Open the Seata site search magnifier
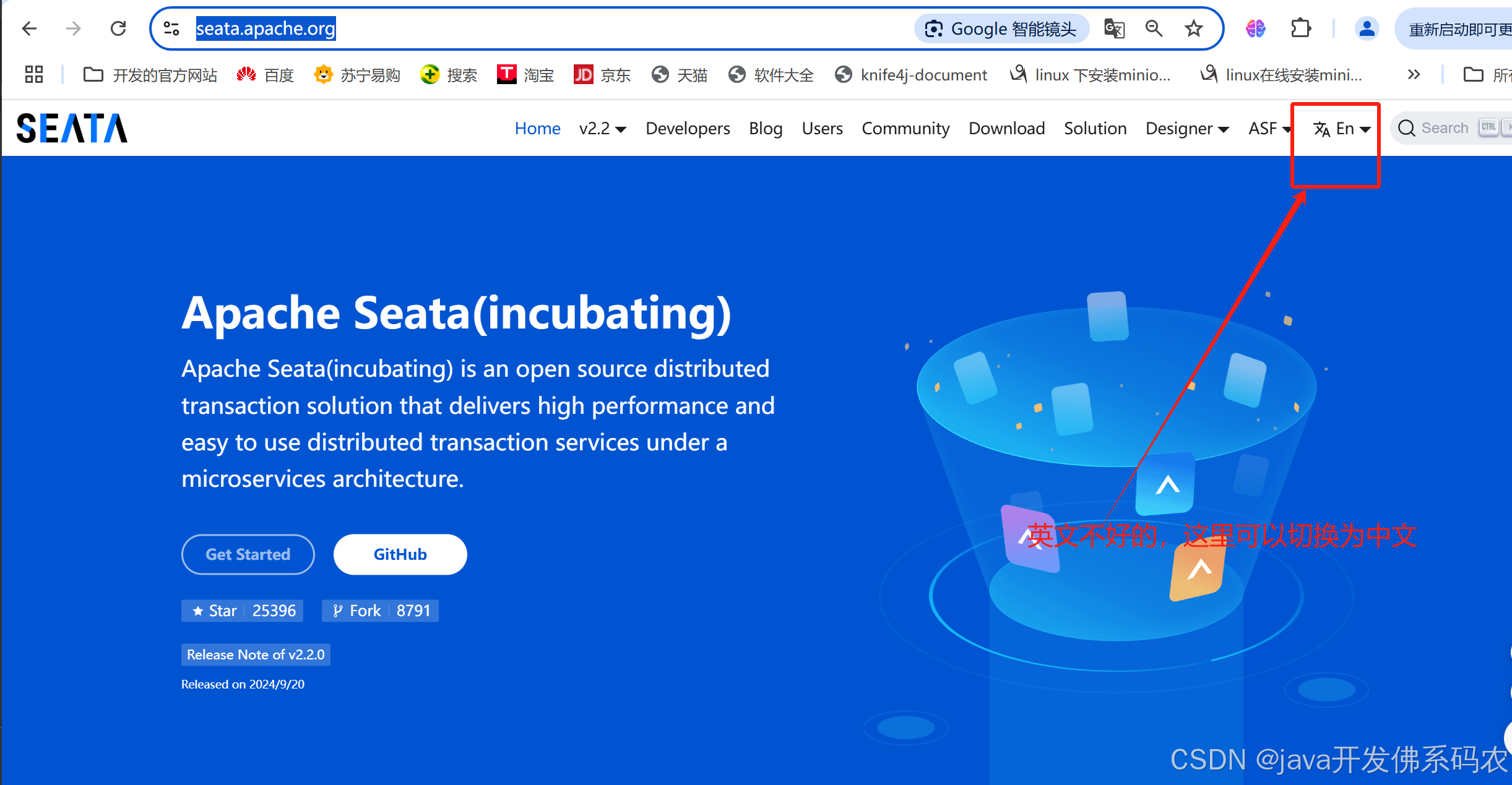The width and height of the screenshot is (1512, 785). click(x=1407, y=128)
